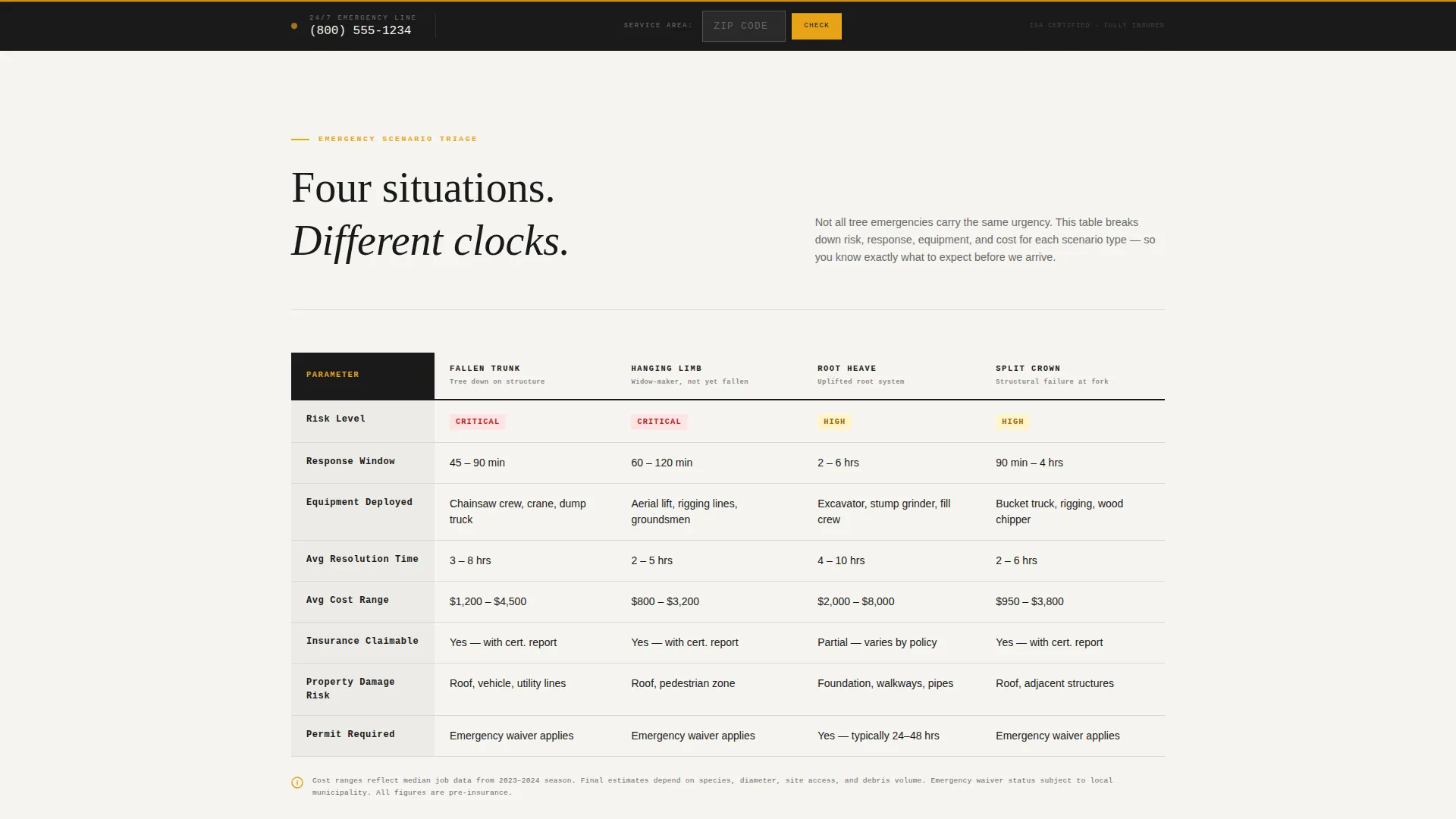Click the orange status dot by the emergency line
This screenshot has height=819, width=1456.
(294, 26)
